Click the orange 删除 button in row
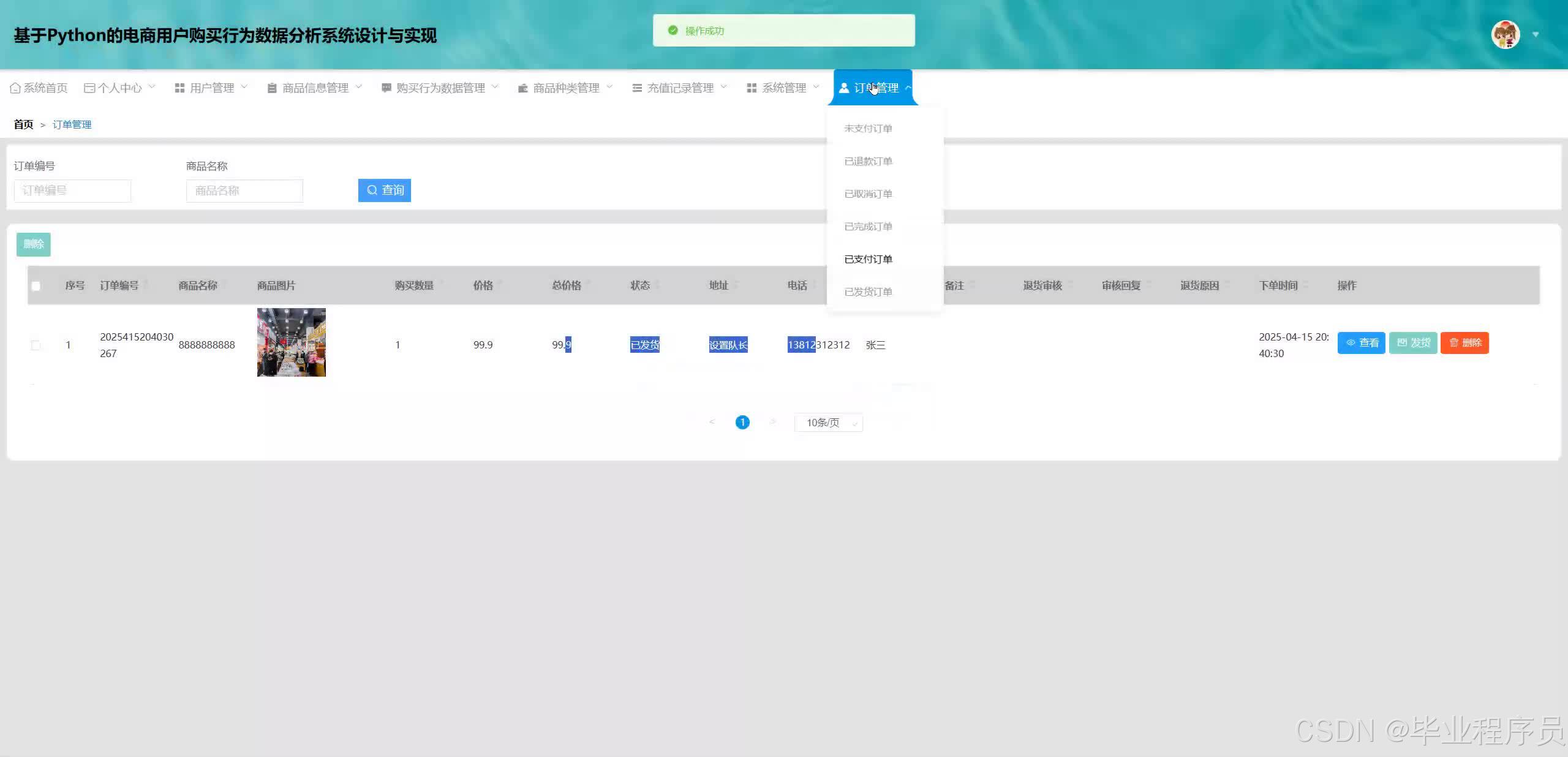 tap(1464, 343)
